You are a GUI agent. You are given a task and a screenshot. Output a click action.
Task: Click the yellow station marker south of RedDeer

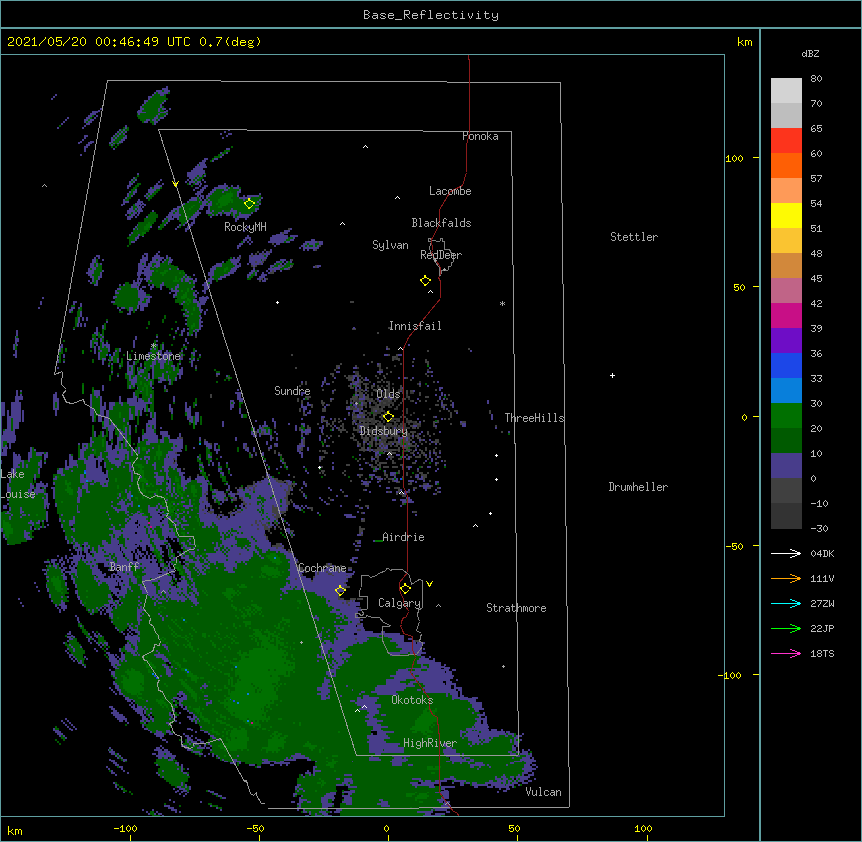[x=426, y=281]
